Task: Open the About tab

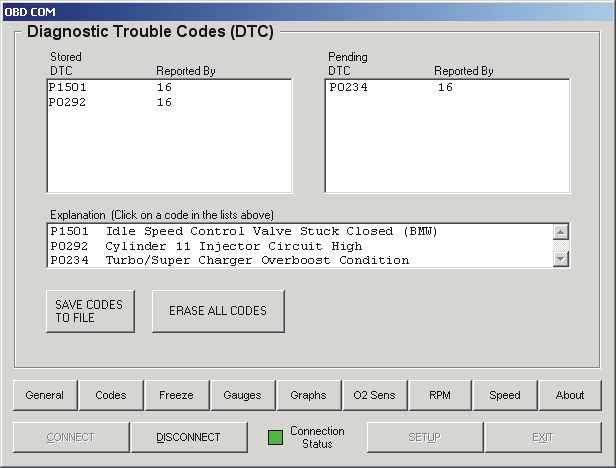Action: pyautogui.click(x=570, y=395)
